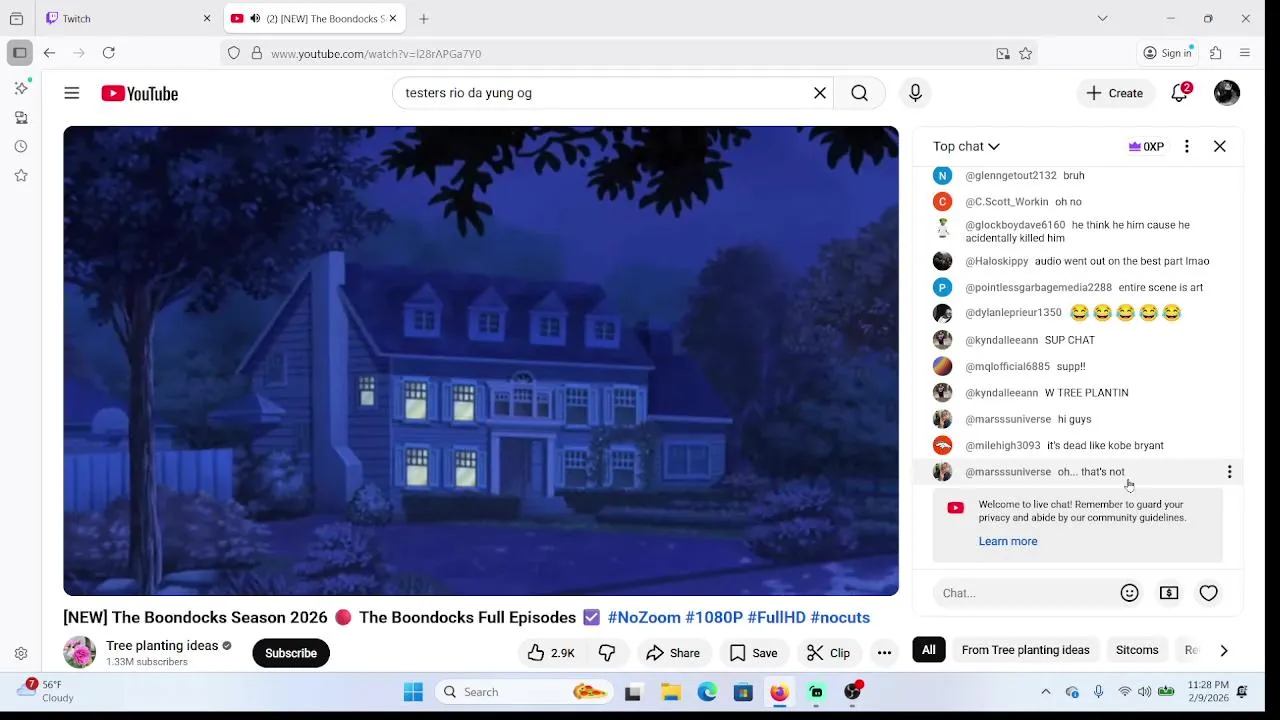Submit search with magnifier button
This screenshot has height=720, width=1280.
(860, 93)
